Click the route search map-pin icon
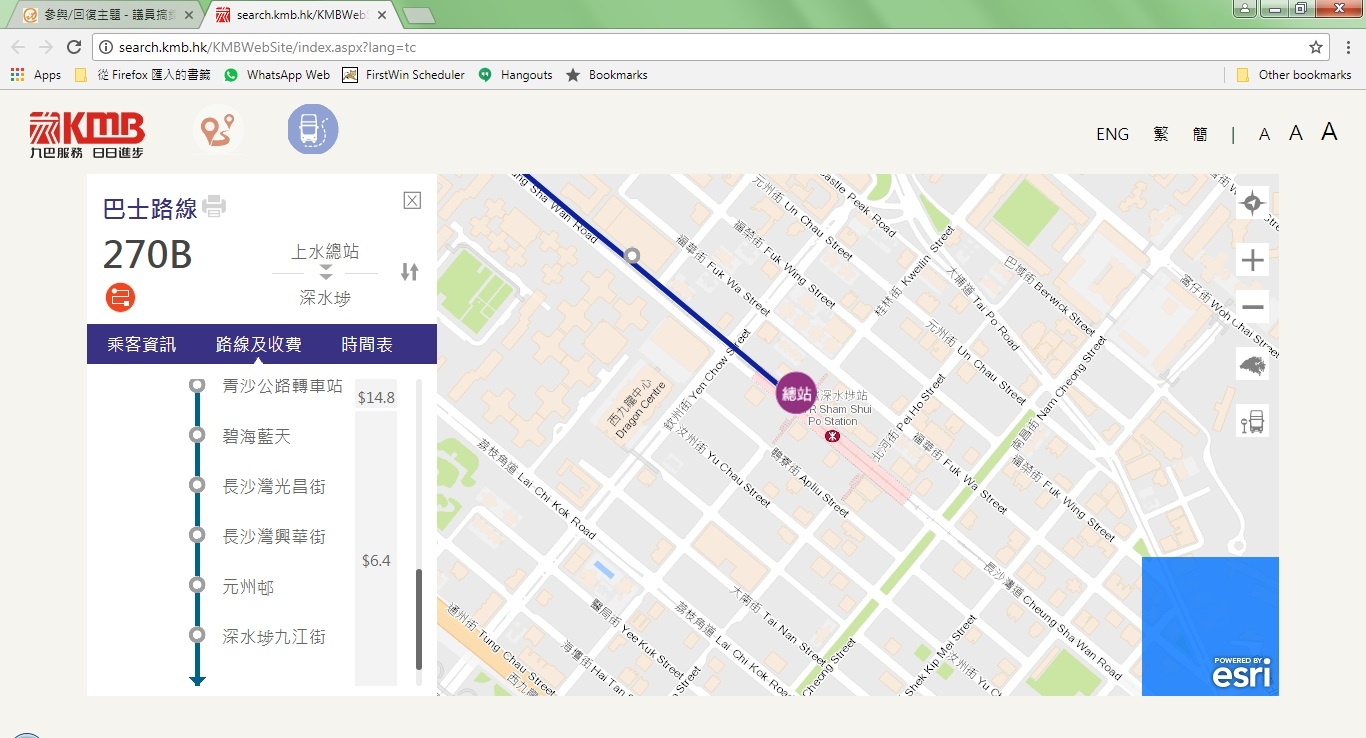 click(218, 130)
